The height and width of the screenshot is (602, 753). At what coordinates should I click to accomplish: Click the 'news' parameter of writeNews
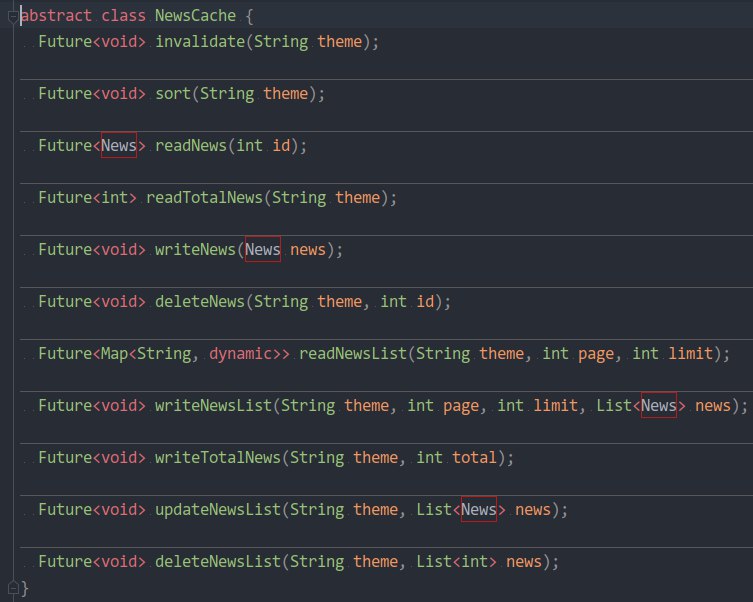point(308,249)
